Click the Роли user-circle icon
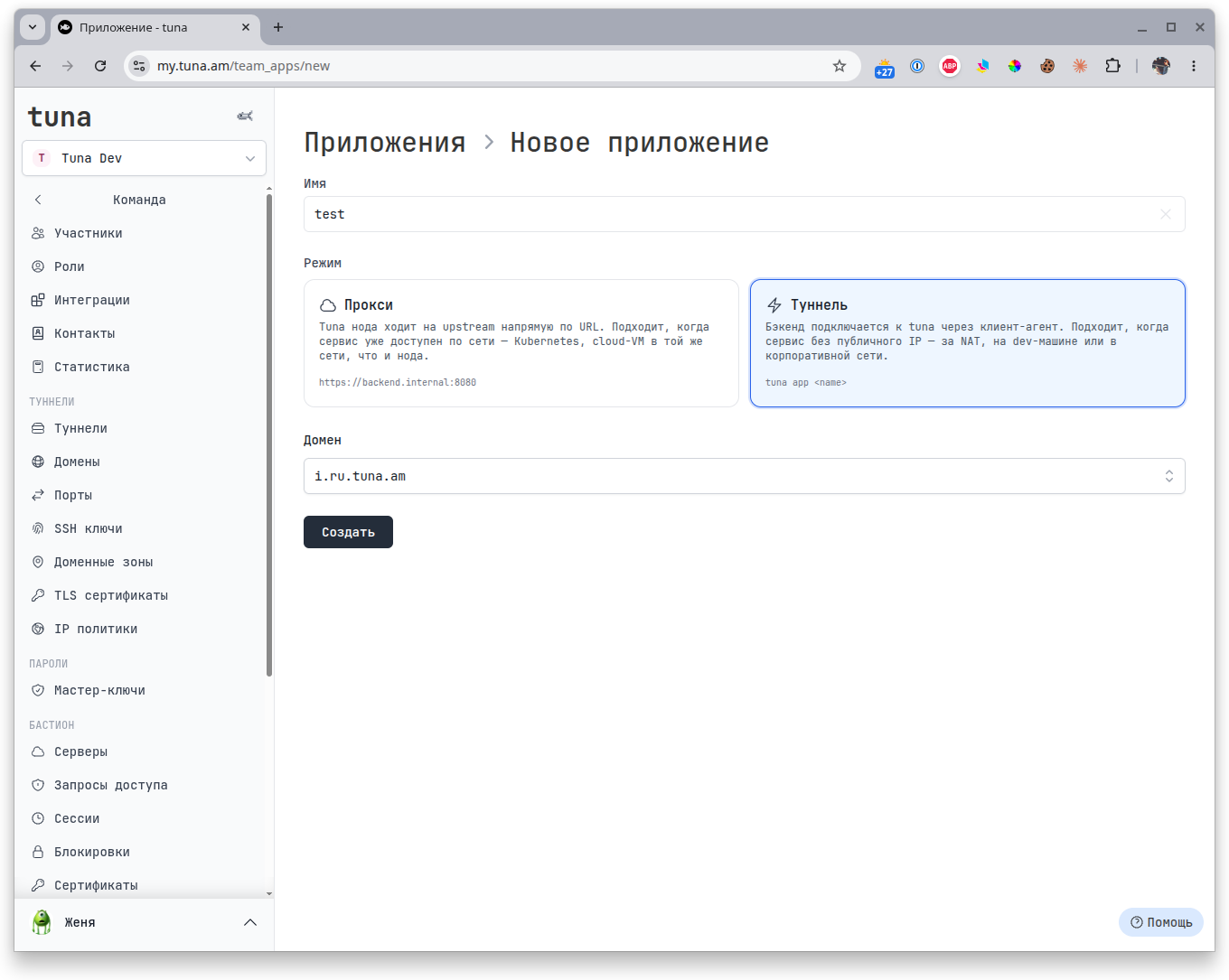1229x980 pixels. [x=38, y=266]
